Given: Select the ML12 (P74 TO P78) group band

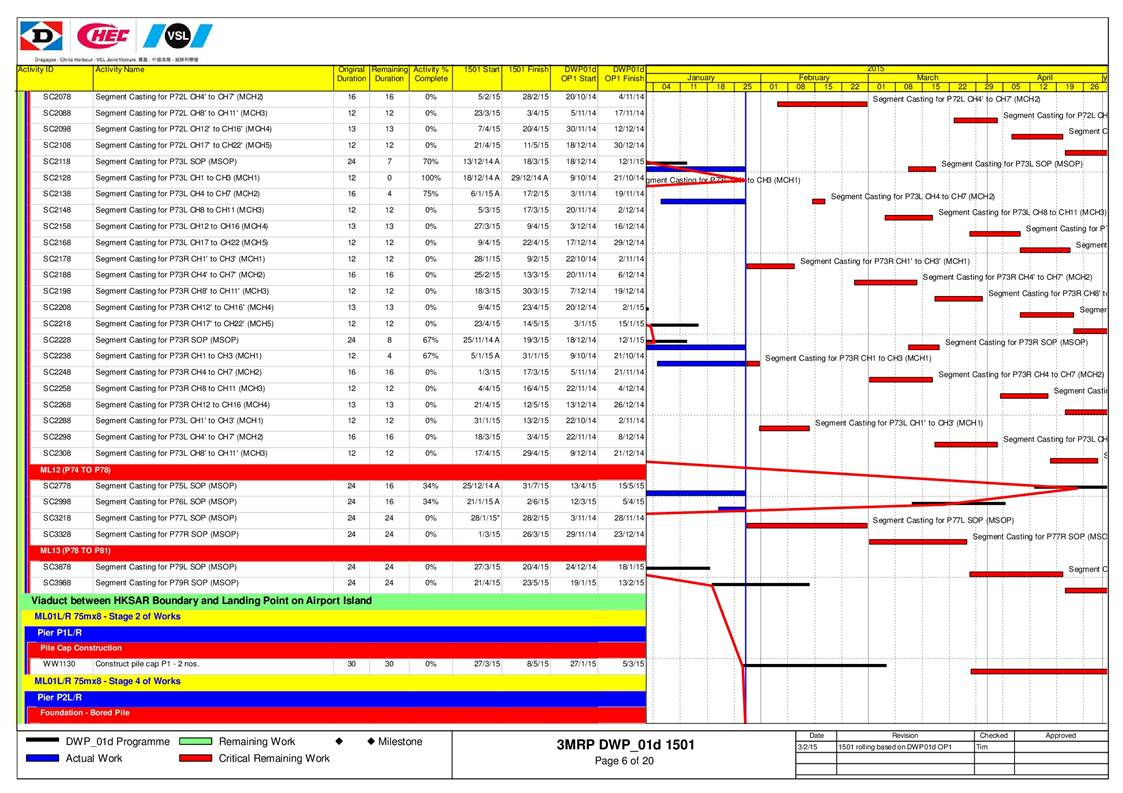Looking at the screenshot, I should click(337, 470).
